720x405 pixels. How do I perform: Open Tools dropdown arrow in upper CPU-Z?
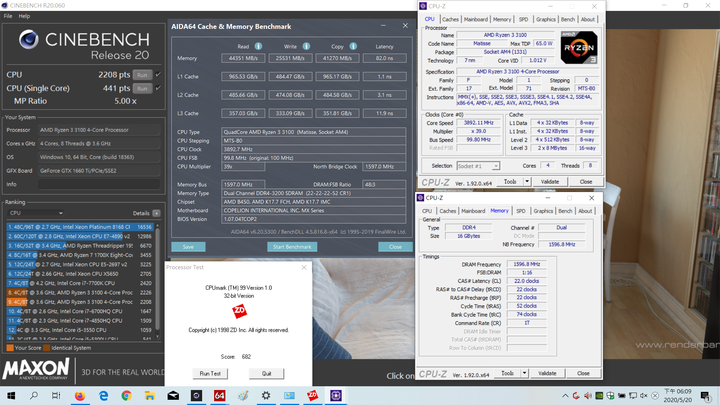tap(527, 182)
